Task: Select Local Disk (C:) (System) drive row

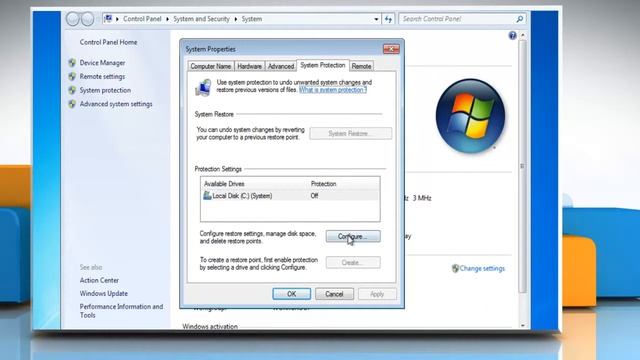Action: tap(290, 196)
